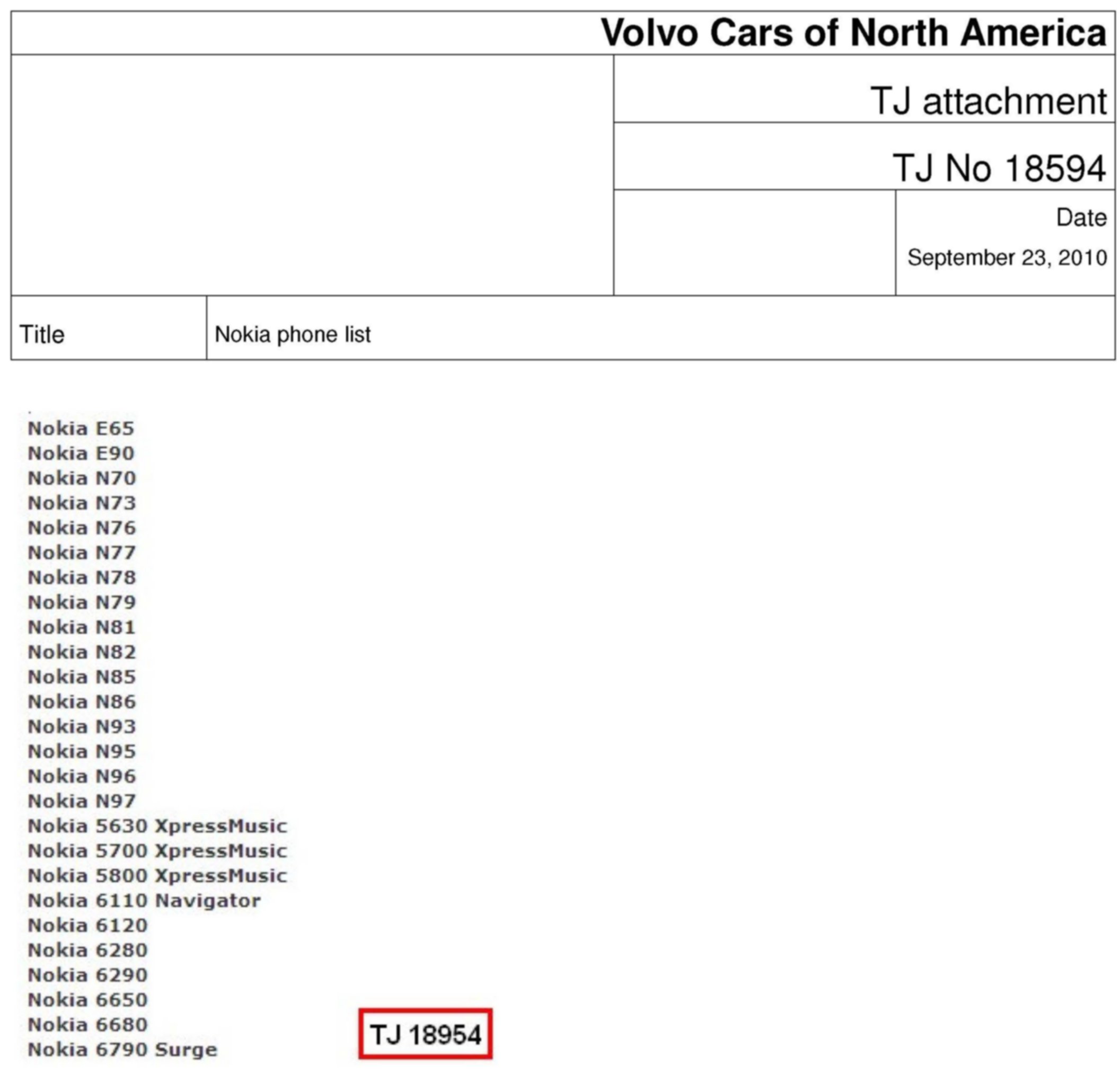Select the 'Nokia N85' list entry

(82, 676)
